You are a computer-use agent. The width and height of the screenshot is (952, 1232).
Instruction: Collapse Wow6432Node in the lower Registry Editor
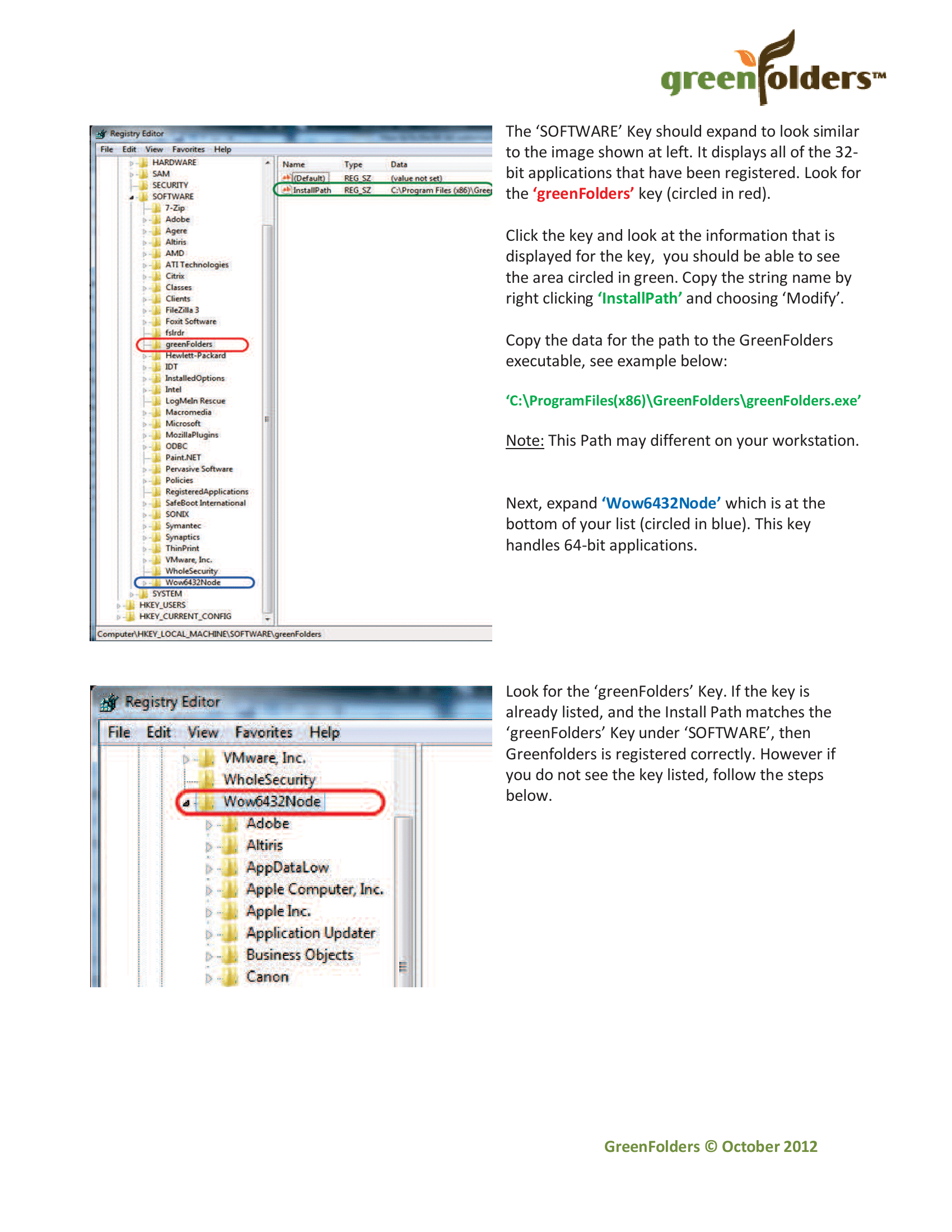tap(186, 802)
